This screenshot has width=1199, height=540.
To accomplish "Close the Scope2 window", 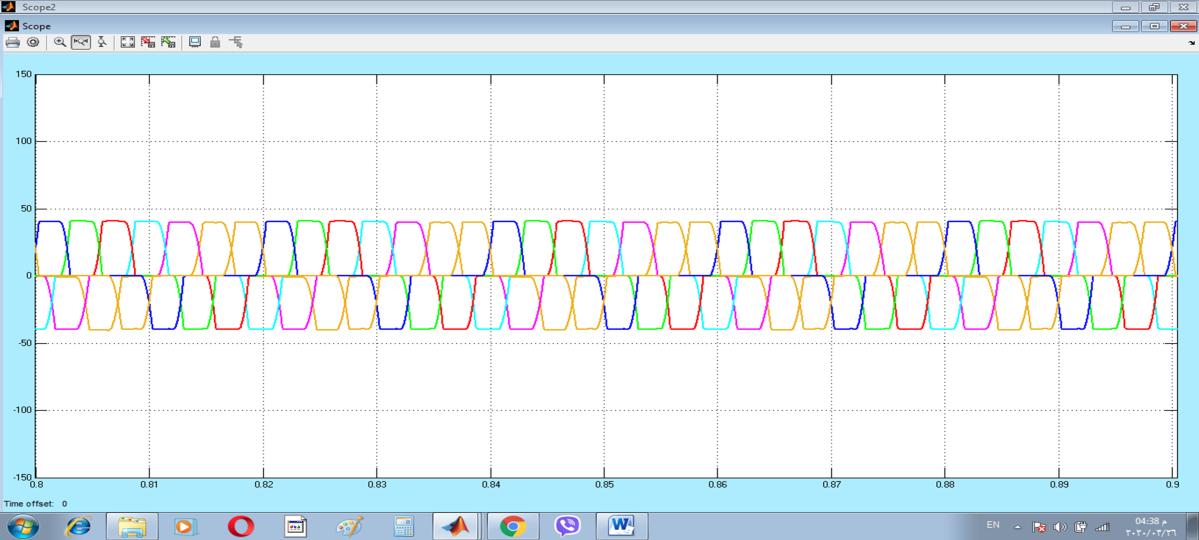I will pos(1182,7).
